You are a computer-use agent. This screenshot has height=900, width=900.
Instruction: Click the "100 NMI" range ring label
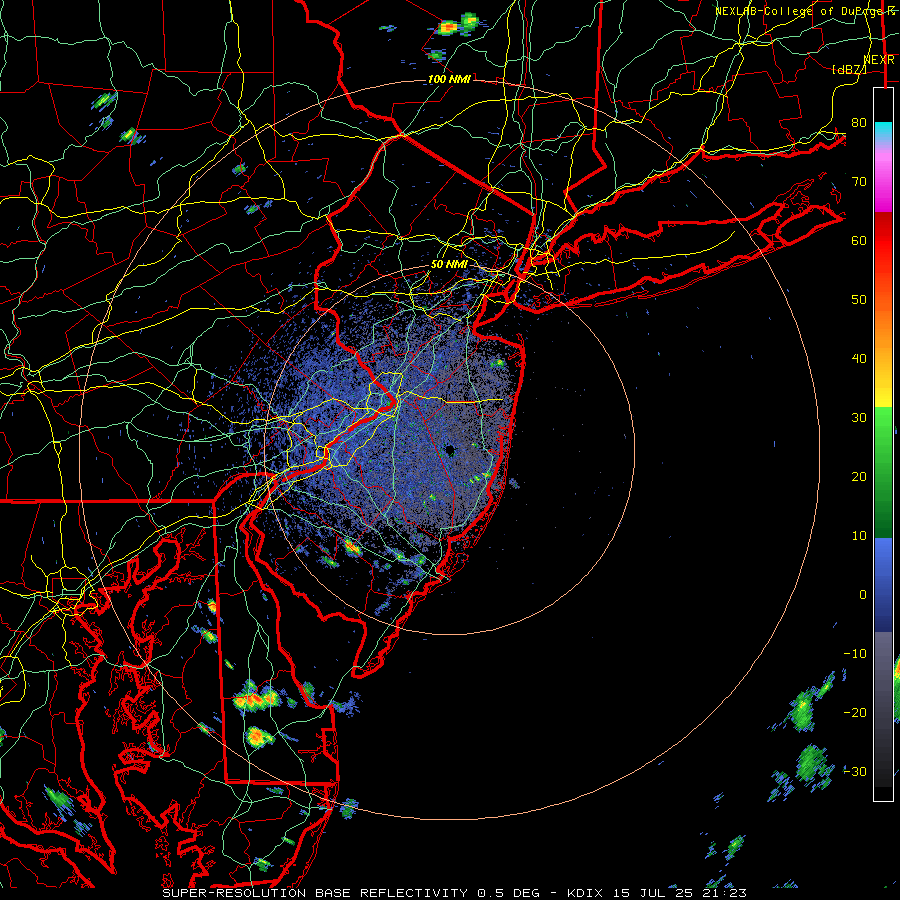point(449,79)
